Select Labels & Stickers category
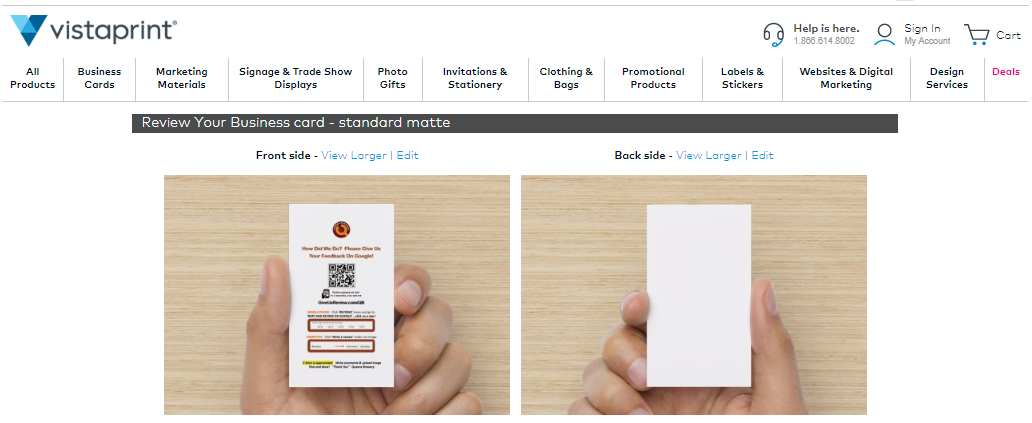The height and width of the screenshot is (423, 1032). point(742,78)
